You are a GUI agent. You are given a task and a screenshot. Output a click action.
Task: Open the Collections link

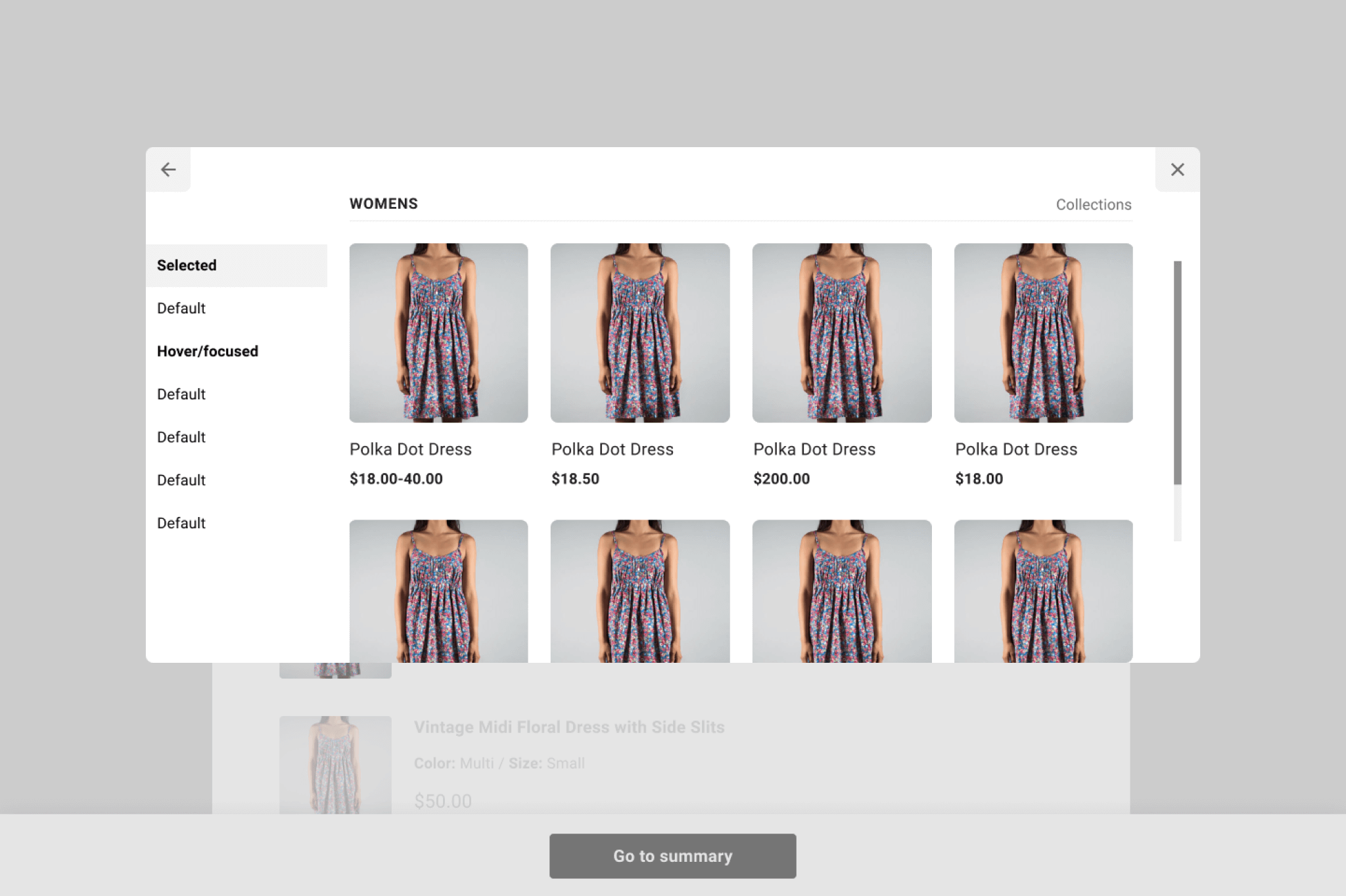1094,204
